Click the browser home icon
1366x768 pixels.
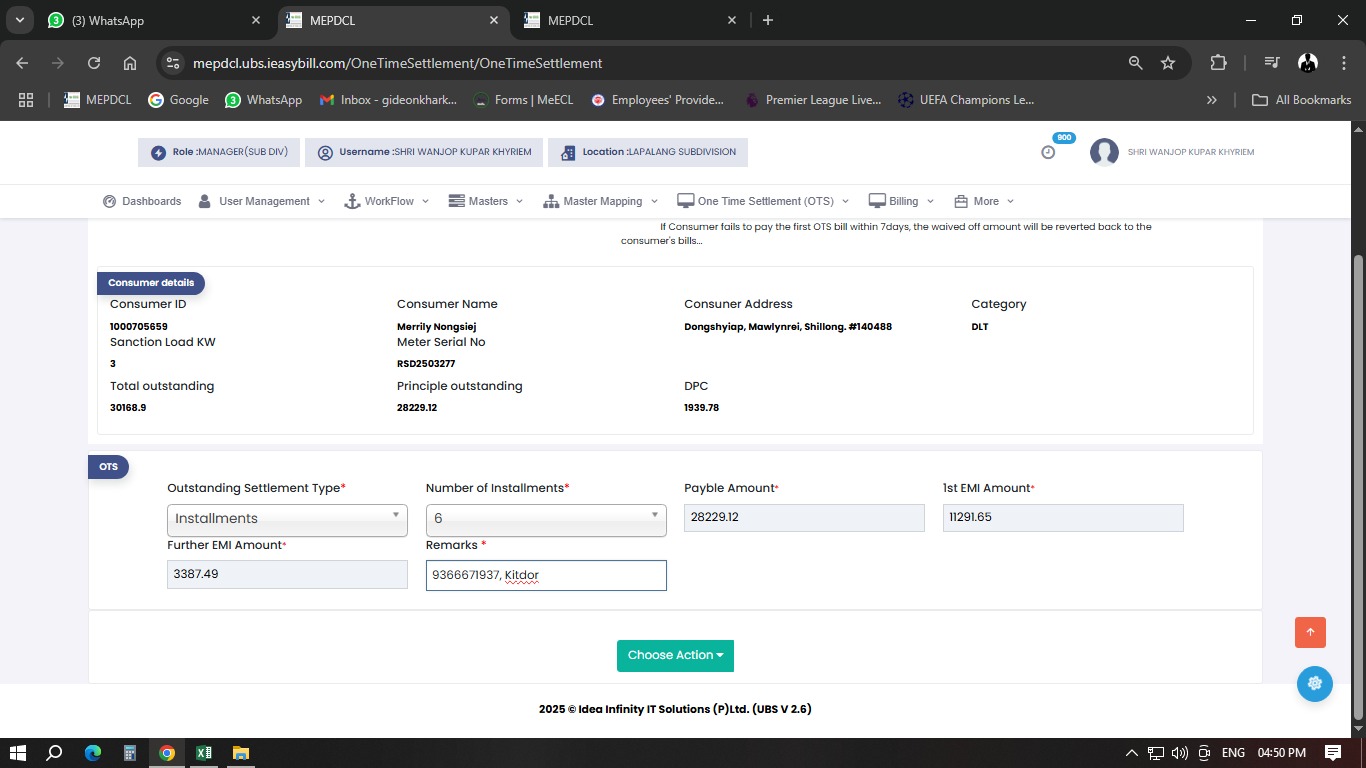click(x=130, y=63)
